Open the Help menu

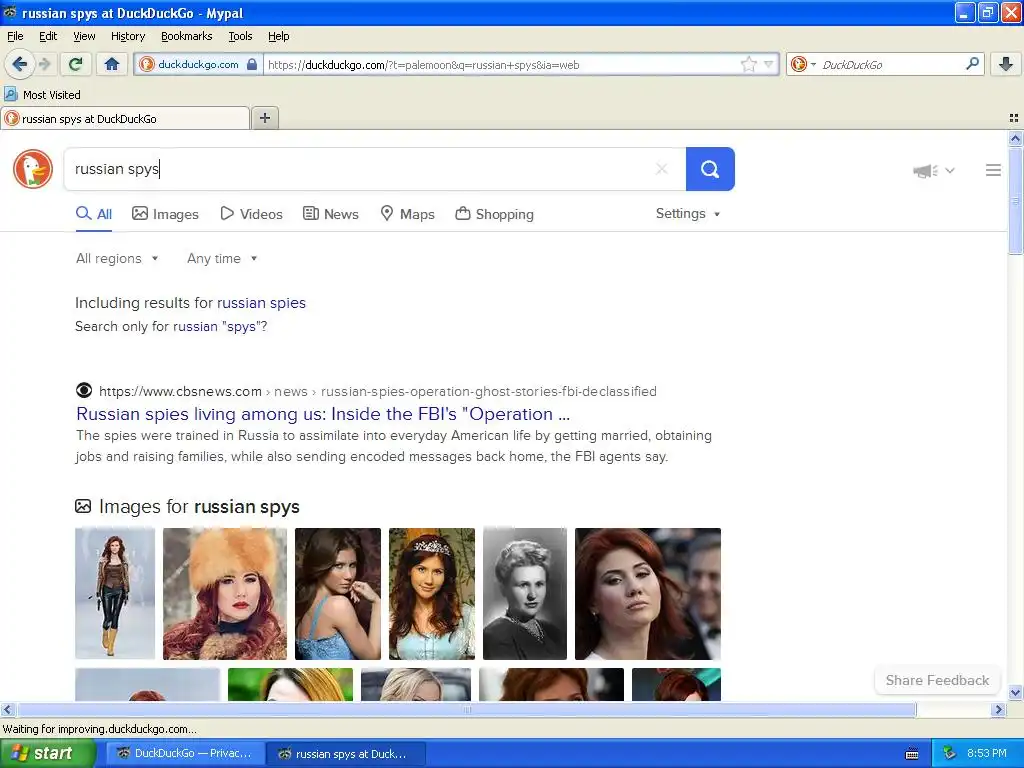[x=279, y=36]
